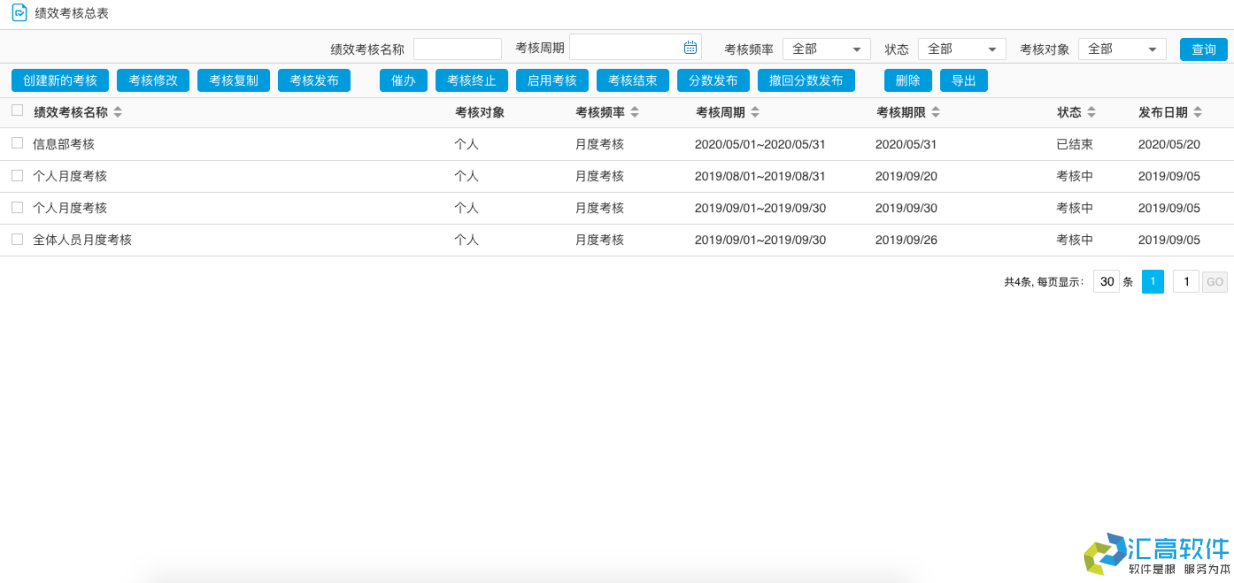Click the 绩效考核名称 input field
The image size is (1234, 583).
(458, 47)
